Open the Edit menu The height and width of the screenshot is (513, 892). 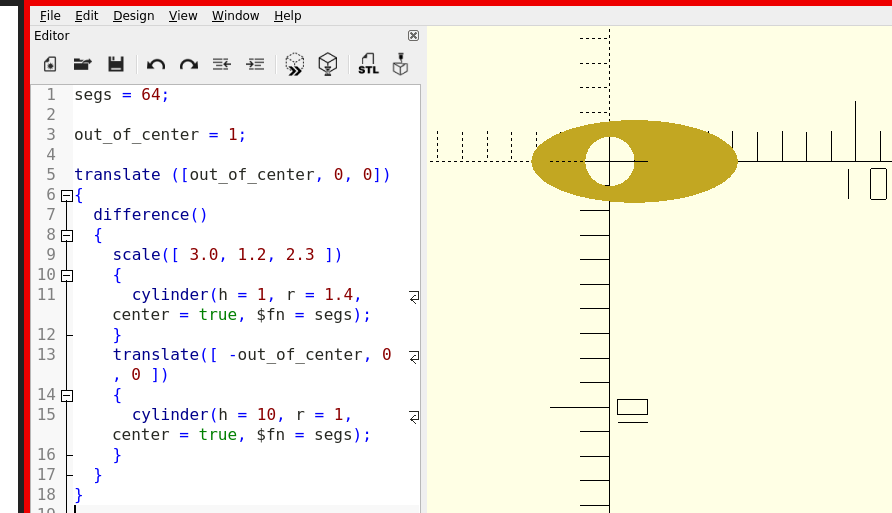[86, 16]
